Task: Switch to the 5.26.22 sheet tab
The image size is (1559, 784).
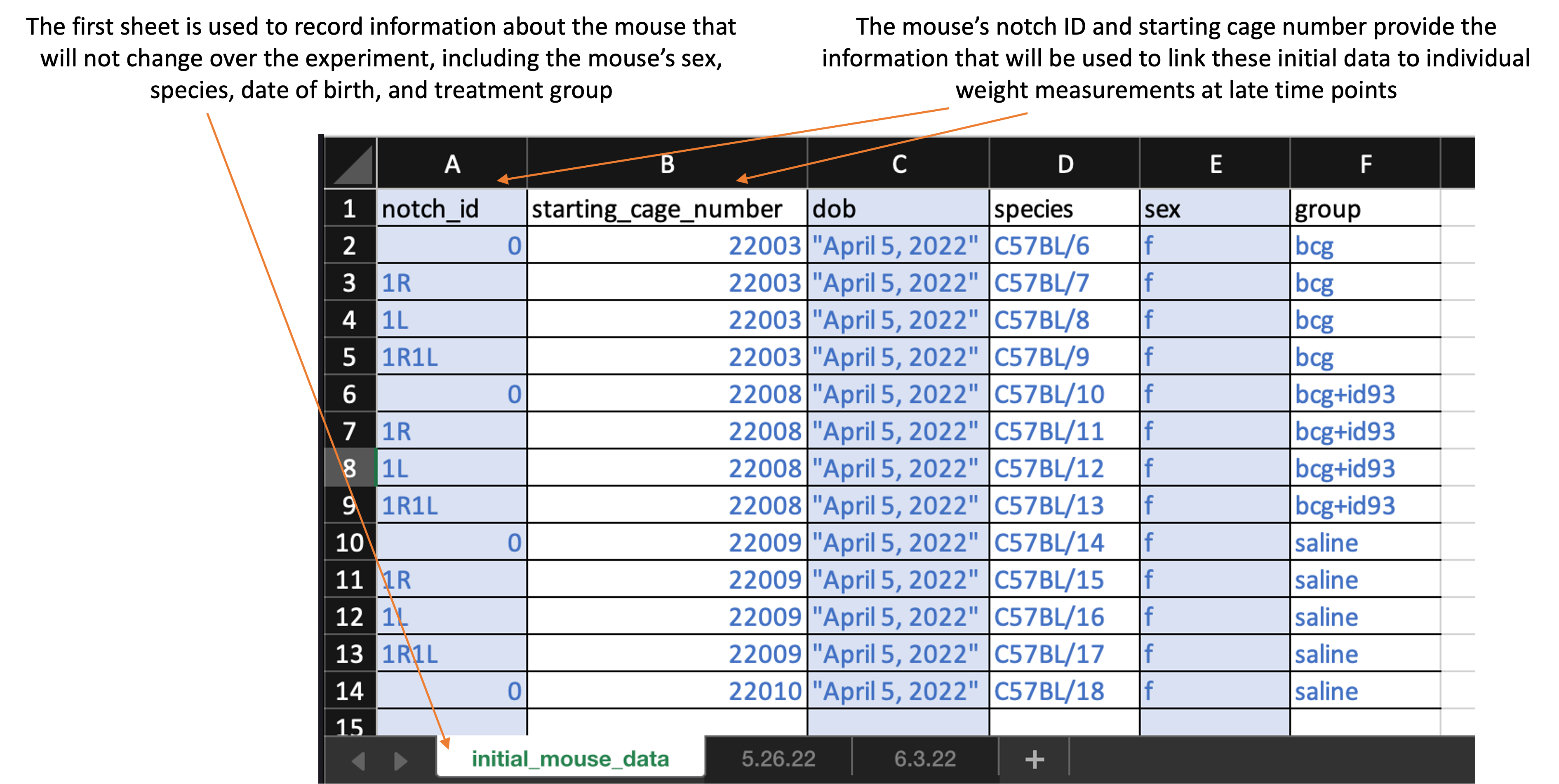Action: pos(778,758)
